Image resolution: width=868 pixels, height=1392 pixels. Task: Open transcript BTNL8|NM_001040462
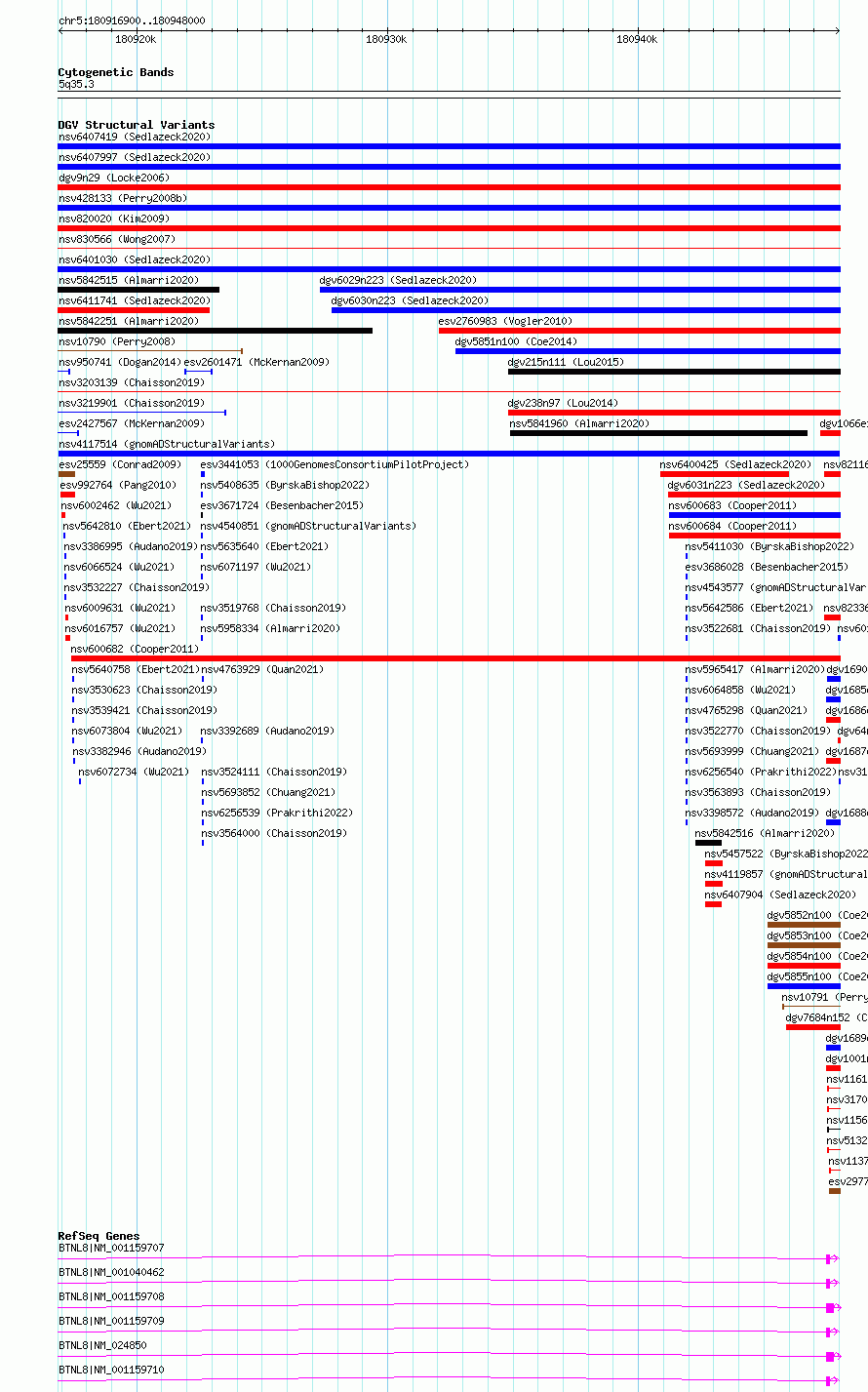click(x=449, y=1283)
